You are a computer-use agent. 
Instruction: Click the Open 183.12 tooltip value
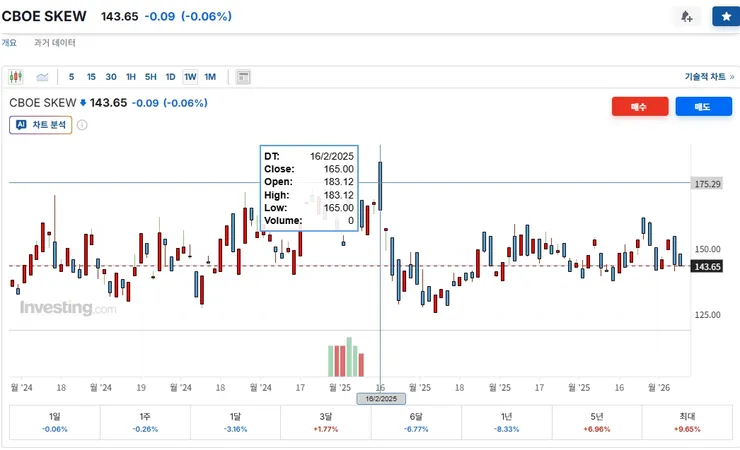pyautogui.click(x=338, y=182)
